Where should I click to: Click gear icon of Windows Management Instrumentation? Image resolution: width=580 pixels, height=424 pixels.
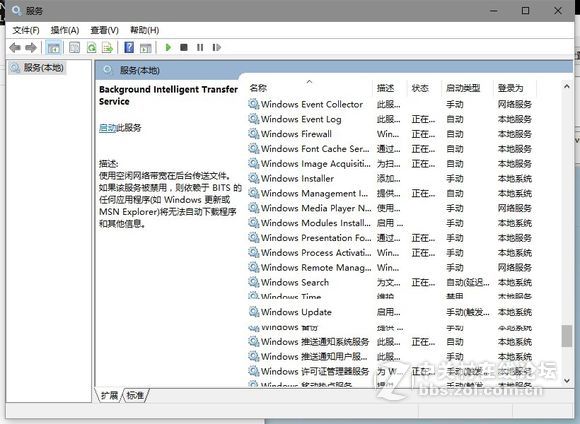[253, 193]
